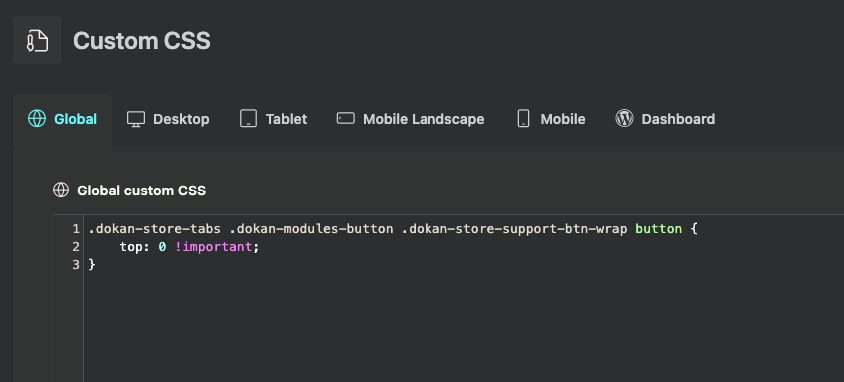Click the globe icon beside Global custom CSS
The height and width of the screenshot is (382, 844).
[61, 190]
